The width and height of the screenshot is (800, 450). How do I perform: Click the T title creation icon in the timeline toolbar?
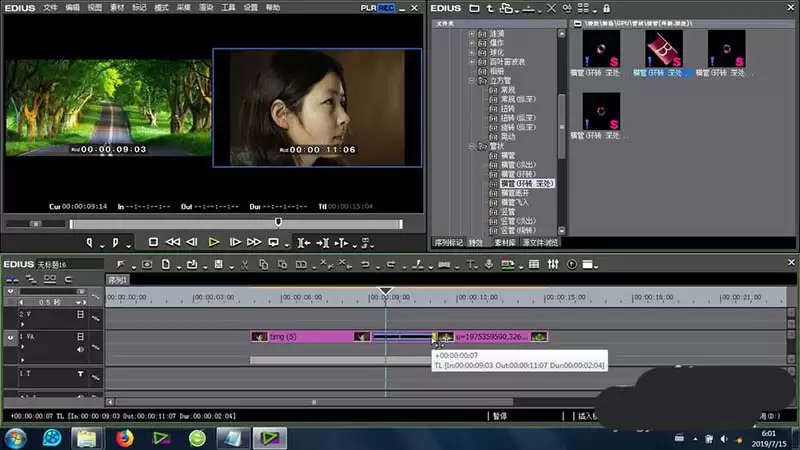[x=470, y=264]
